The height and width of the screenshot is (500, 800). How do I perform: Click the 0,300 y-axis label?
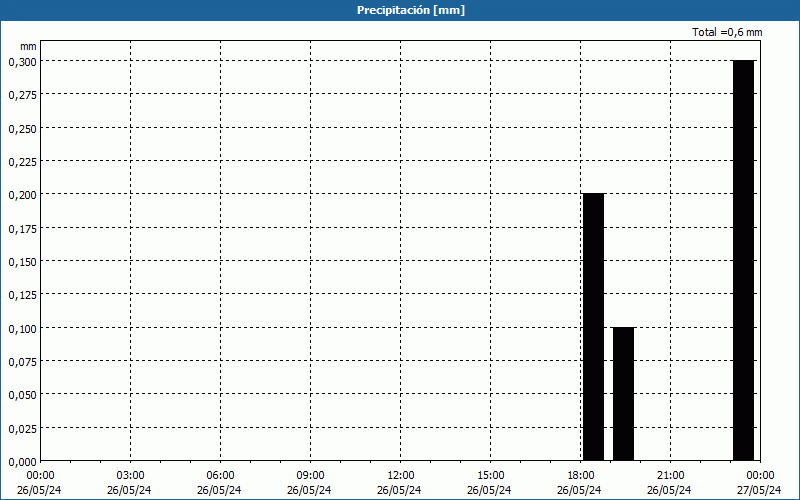pos(22,62)
